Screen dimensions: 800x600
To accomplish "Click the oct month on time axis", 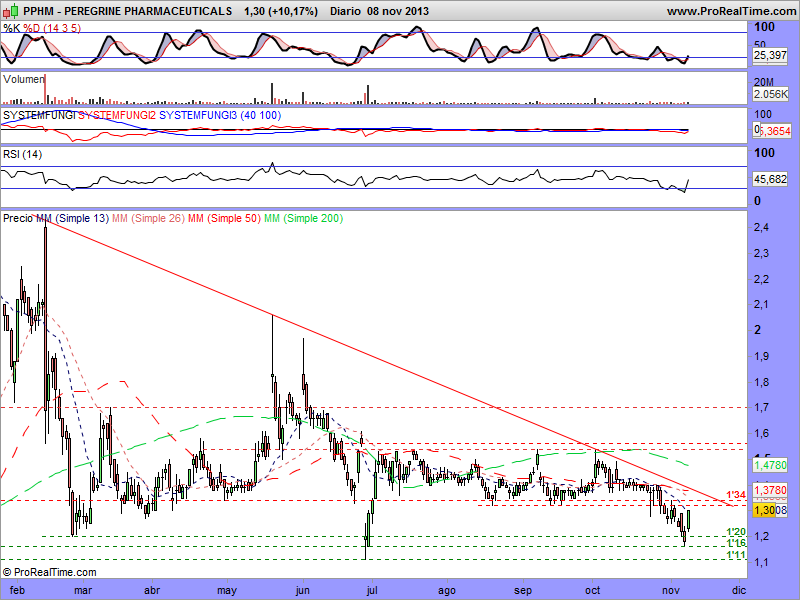I will [x=592, y=590].
